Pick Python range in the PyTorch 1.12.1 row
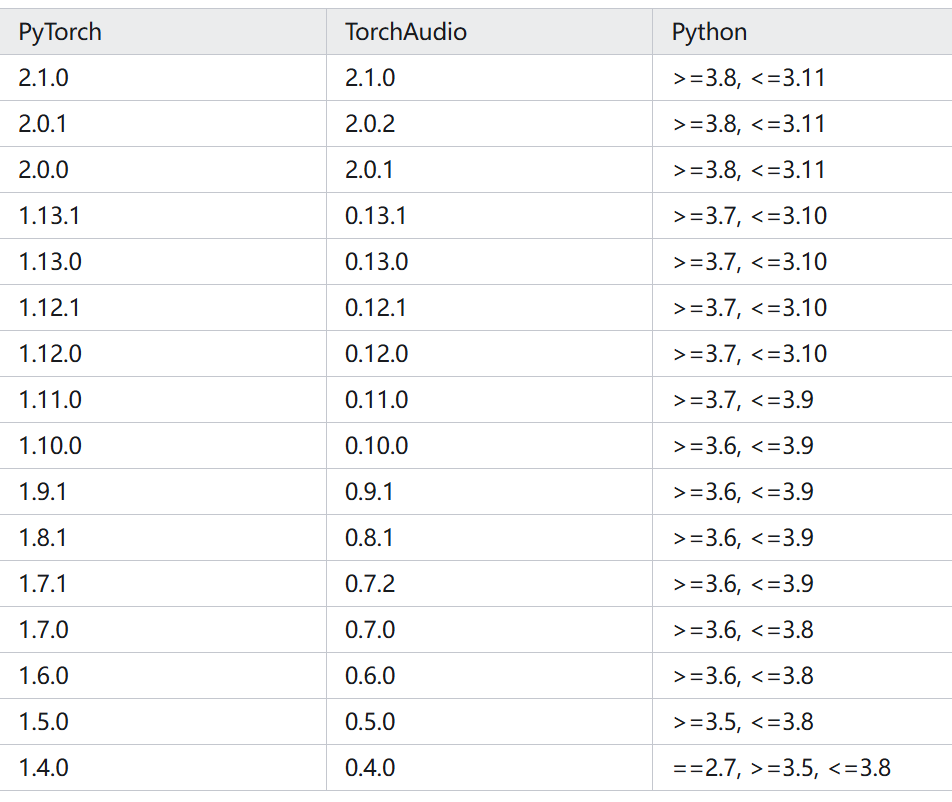This screenshot has height=802, width=952. 802,308
